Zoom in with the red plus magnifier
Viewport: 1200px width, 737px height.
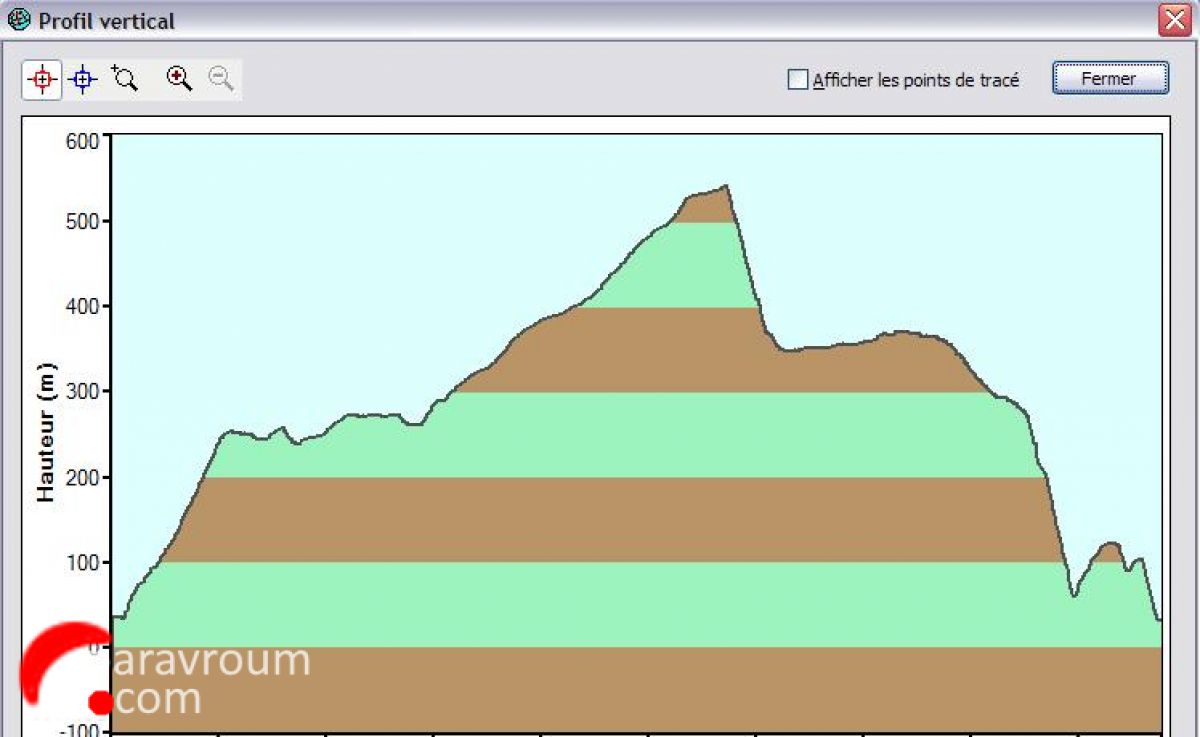[x=179, y=78]
